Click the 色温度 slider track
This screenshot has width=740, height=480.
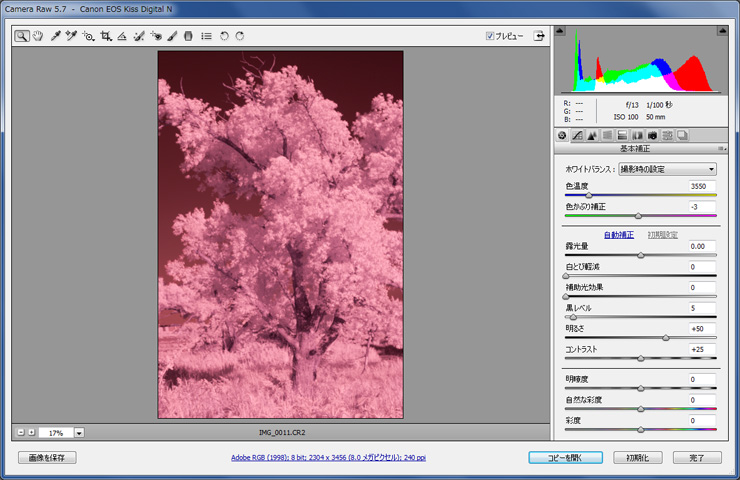(640, 195)
